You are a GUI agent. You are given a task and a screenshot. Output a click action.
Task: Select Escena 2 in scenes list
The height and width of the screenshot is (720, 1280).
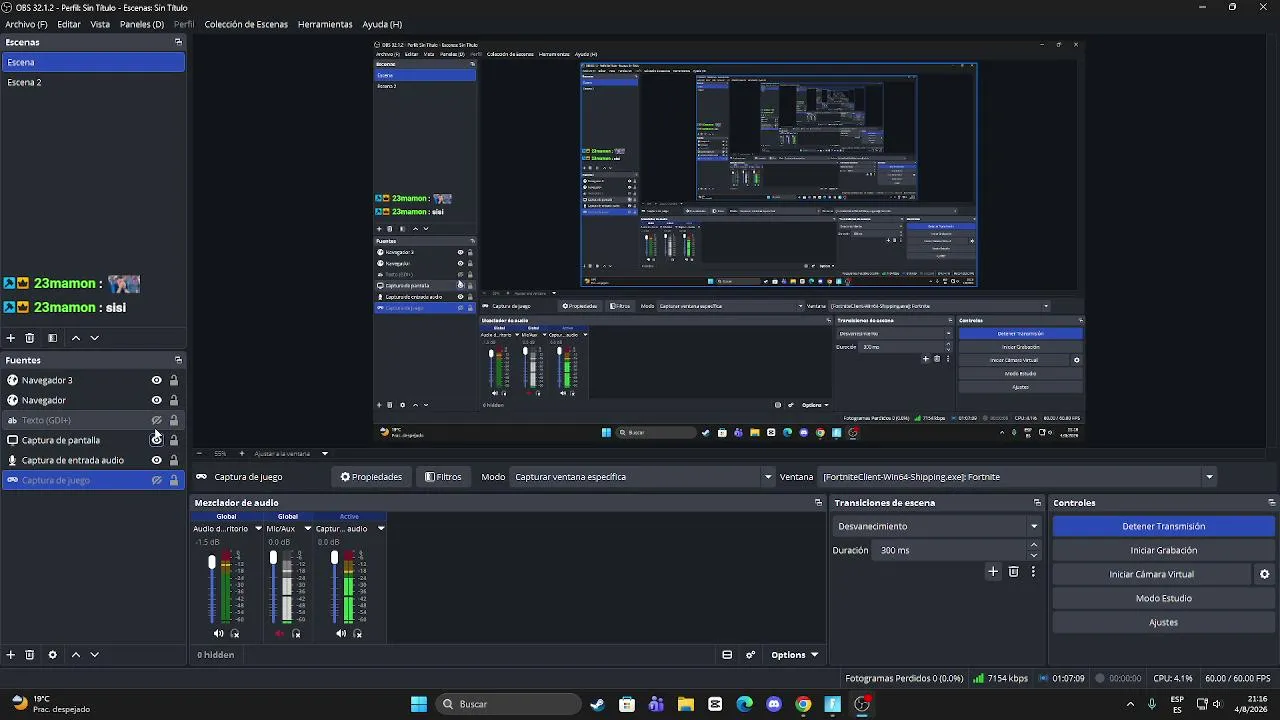[x=93, y=82]
